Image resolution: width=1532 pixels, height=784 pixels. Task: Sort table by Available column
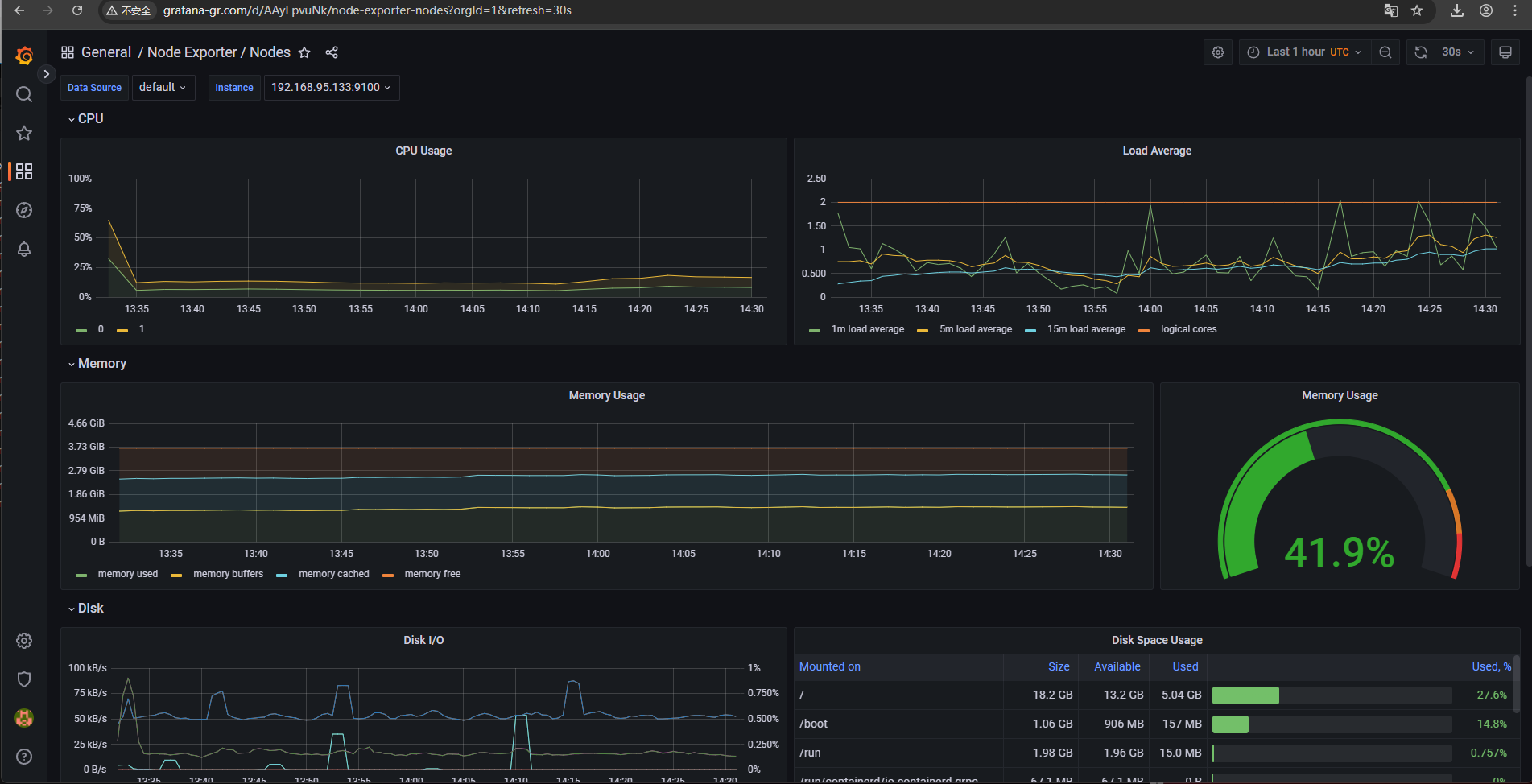pyautogui.click(x=1117, y=666)
